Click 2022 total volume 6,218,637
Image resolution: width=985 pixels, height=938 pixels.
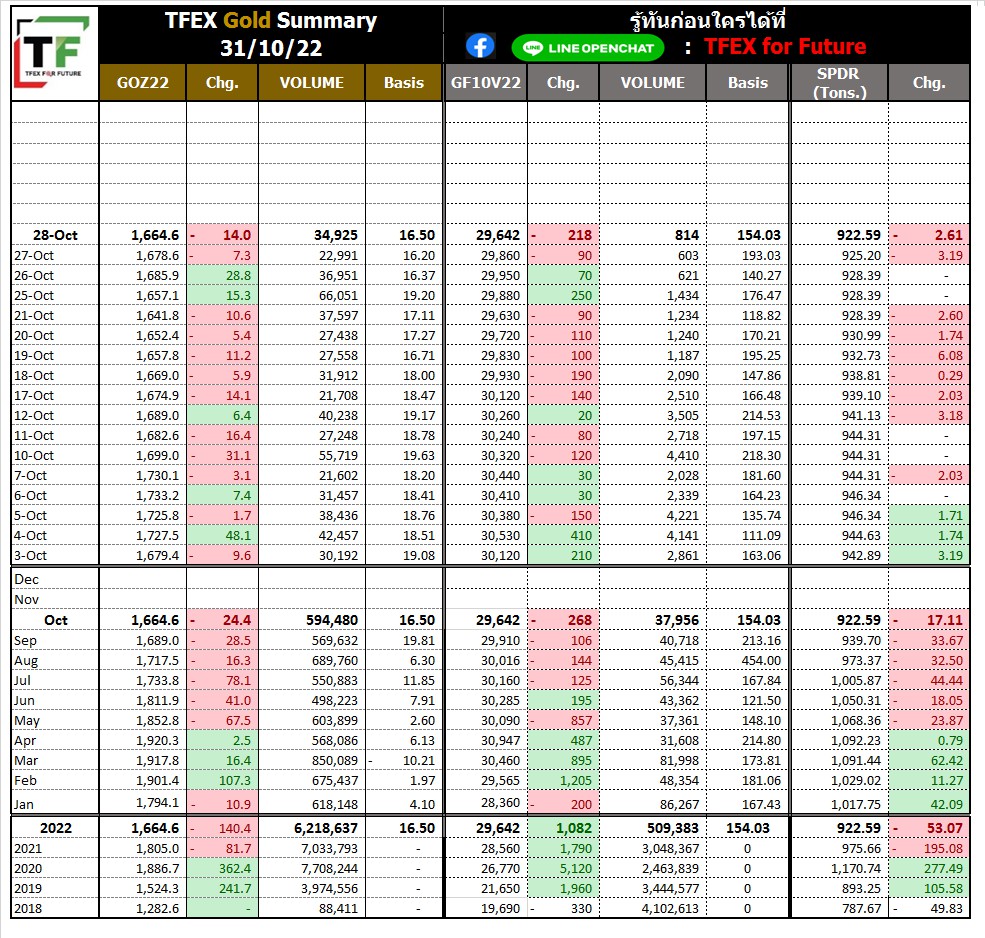point(325,829)
